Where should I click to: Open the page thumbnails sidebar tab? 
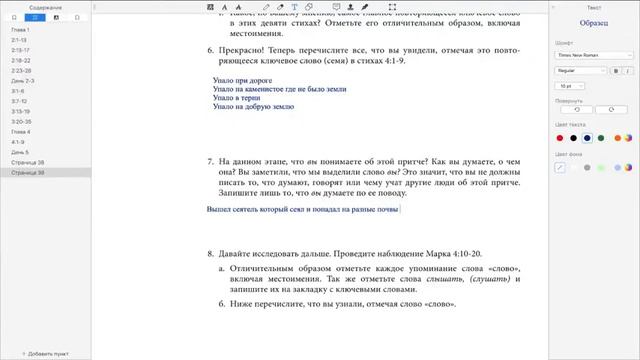click(77, 18)
